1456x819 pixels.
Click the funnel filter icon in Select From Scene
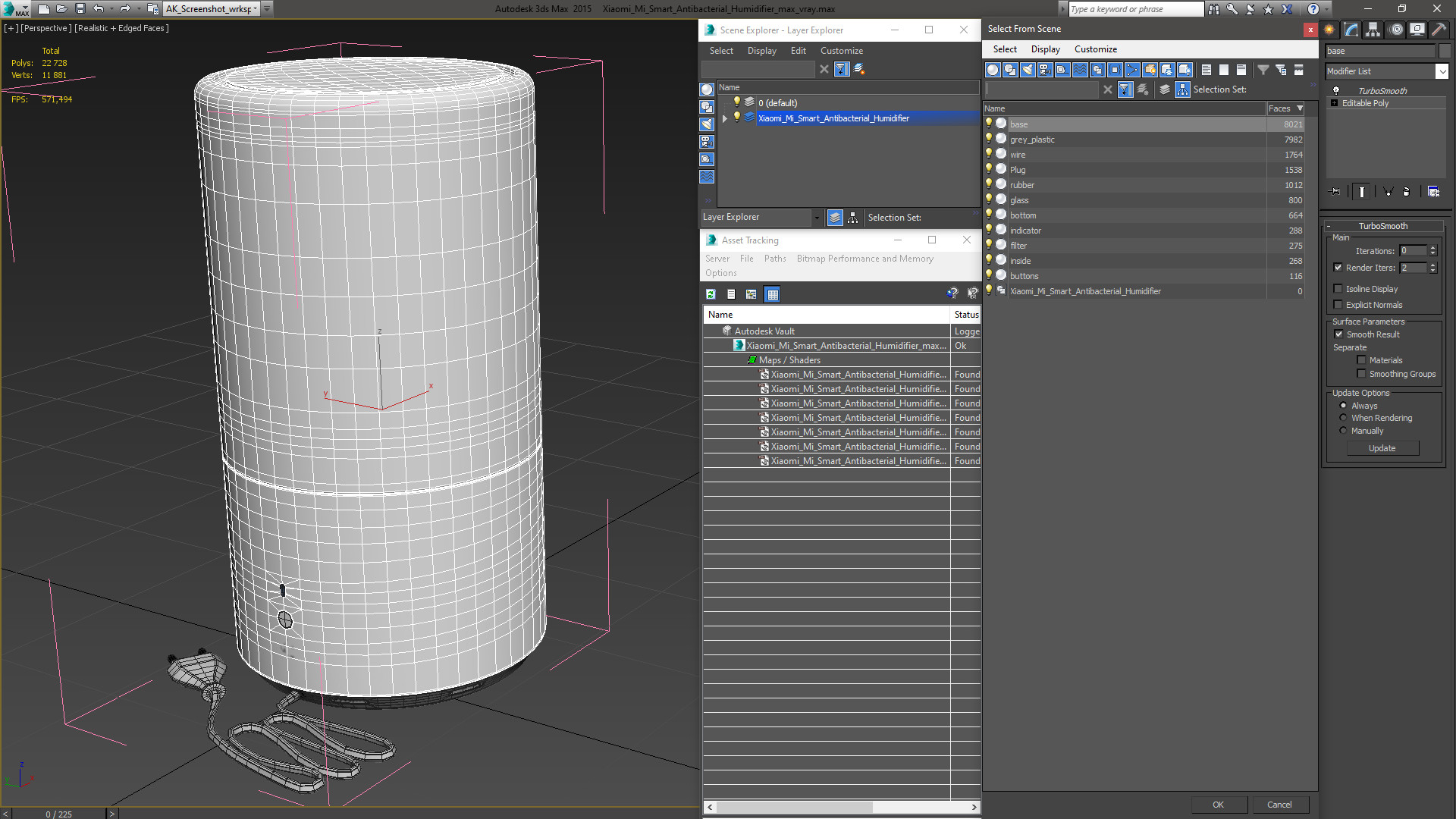click(x=1263, y=70)
